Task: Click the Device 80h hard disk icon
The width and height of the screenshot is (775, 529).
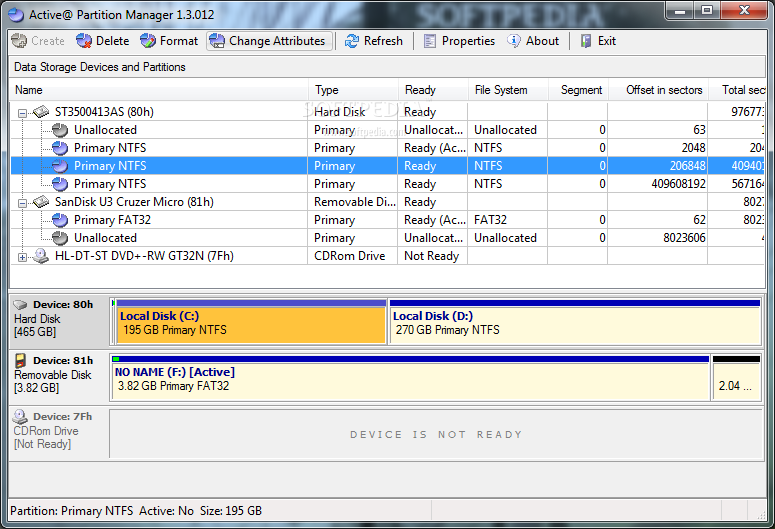Action: point(20,305)
